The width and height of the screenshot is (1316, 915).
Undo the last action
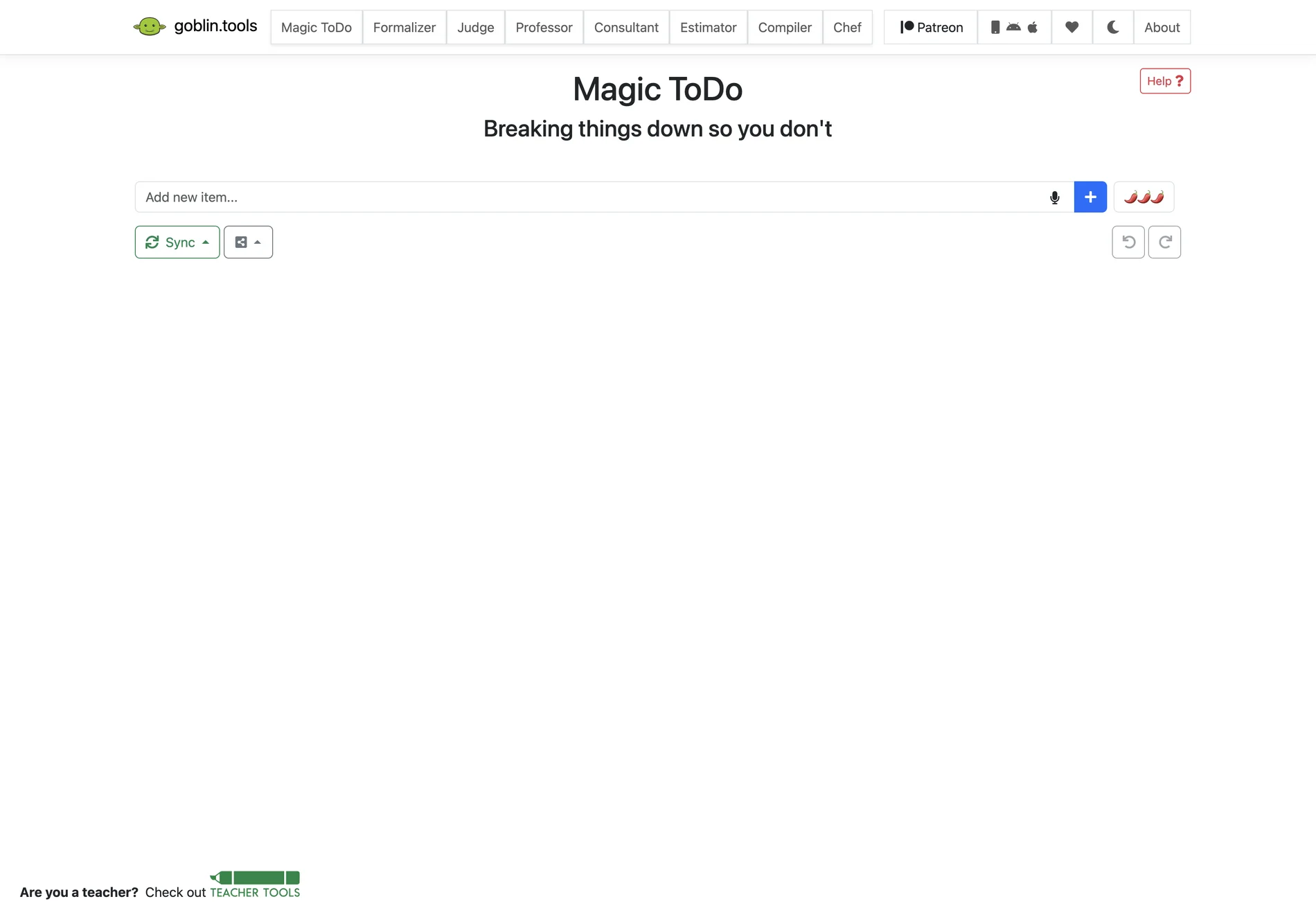(x=1128, y=242)
